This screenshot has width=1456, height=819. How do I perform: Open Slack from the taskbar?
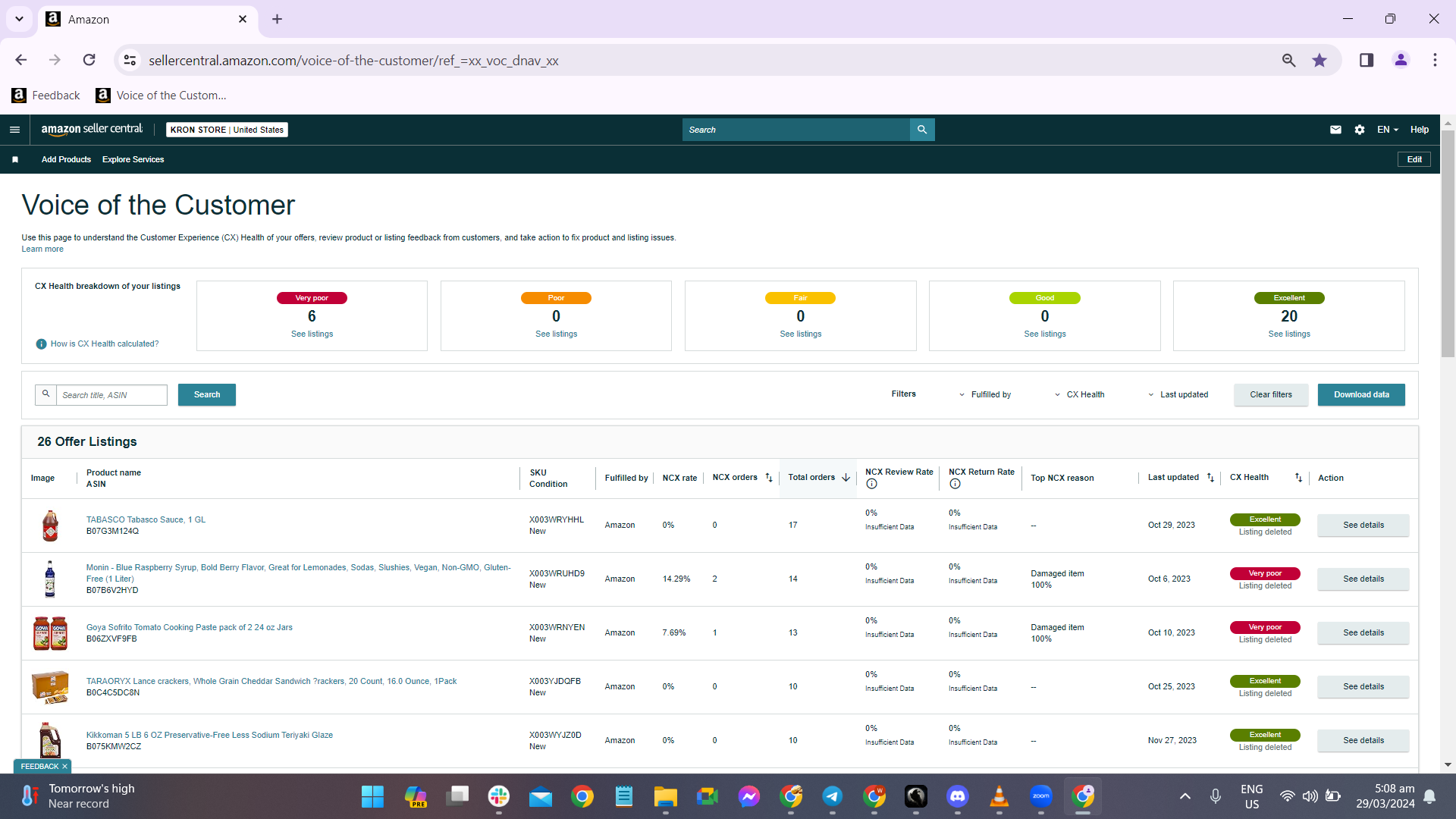(x=499, y=796)
